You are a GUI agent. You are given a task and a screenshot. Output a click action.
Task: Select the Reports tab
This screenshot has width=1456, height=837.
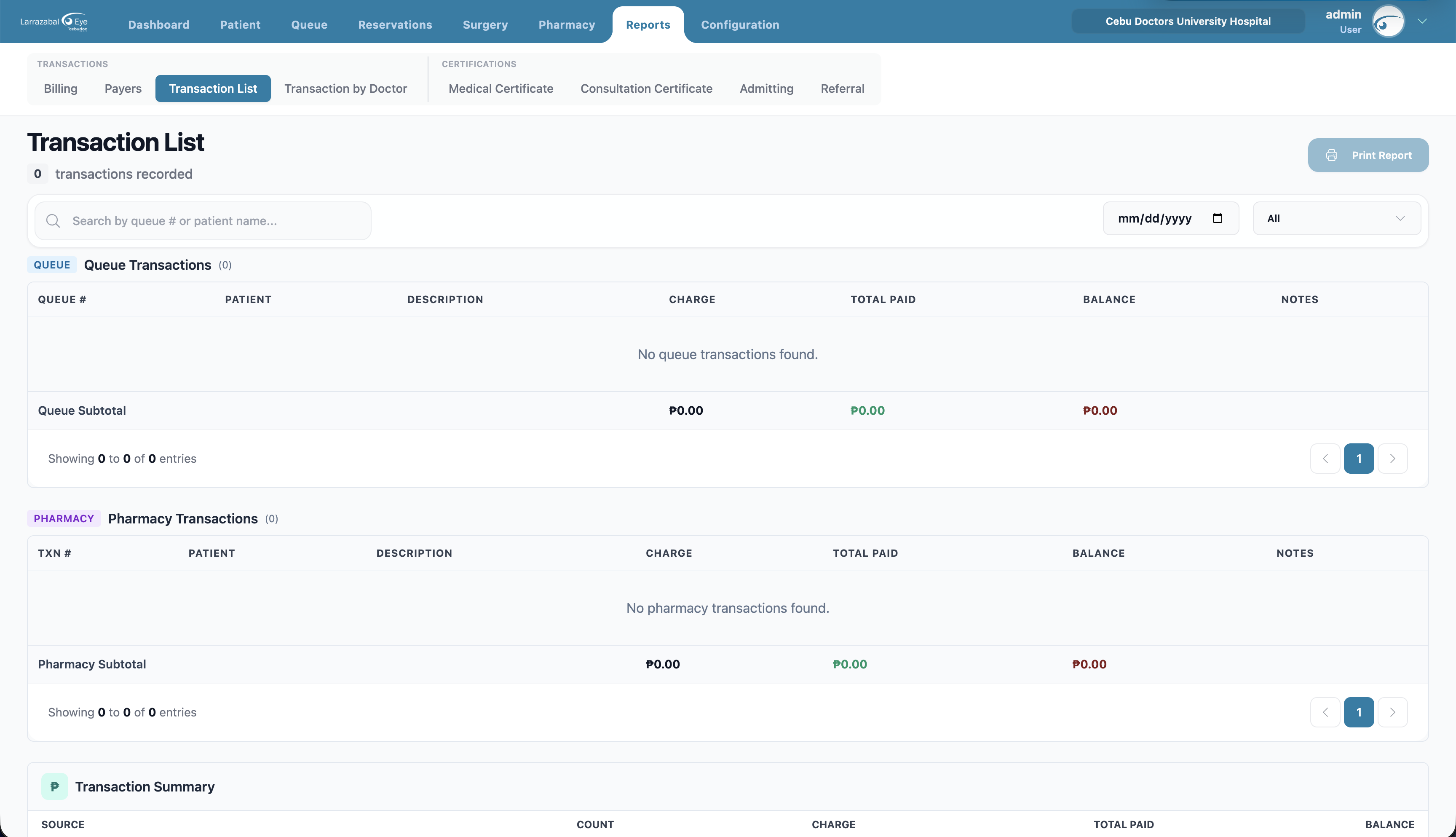click(648, 25)
